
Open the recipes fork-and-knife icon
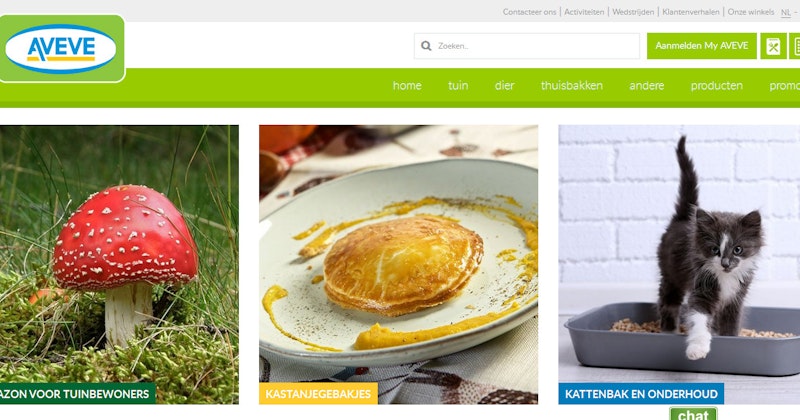click(x=773, y=46)
